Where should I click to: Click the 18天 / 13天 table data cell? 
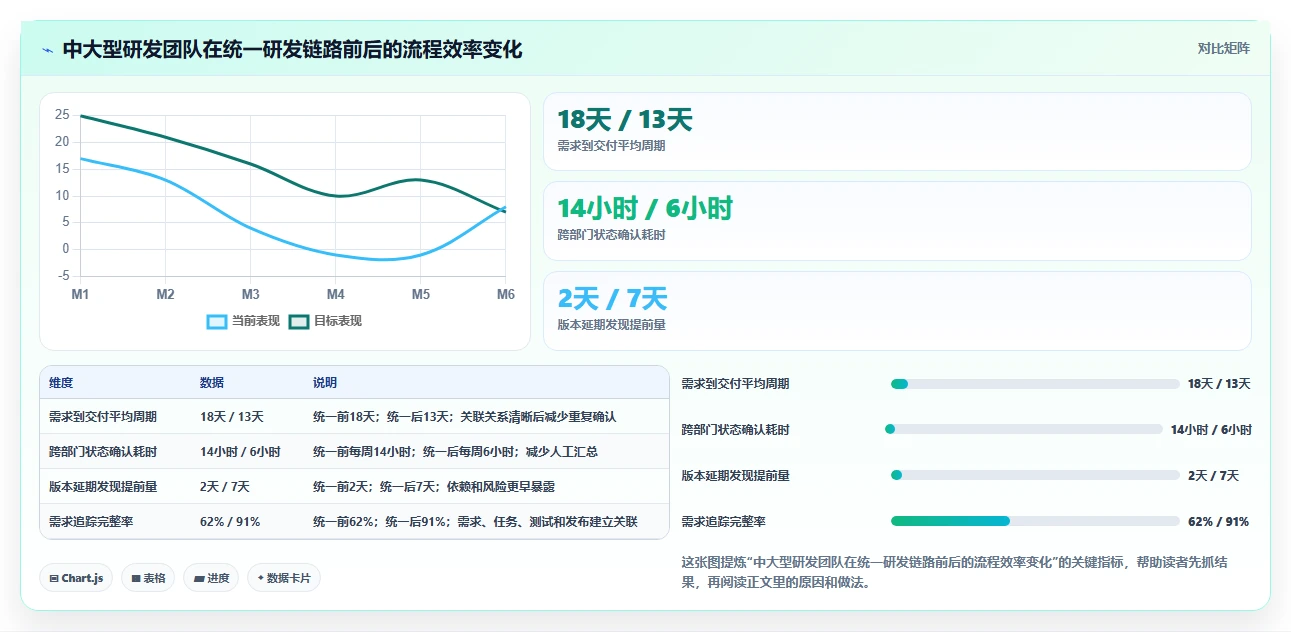click(x=232, y=416)
